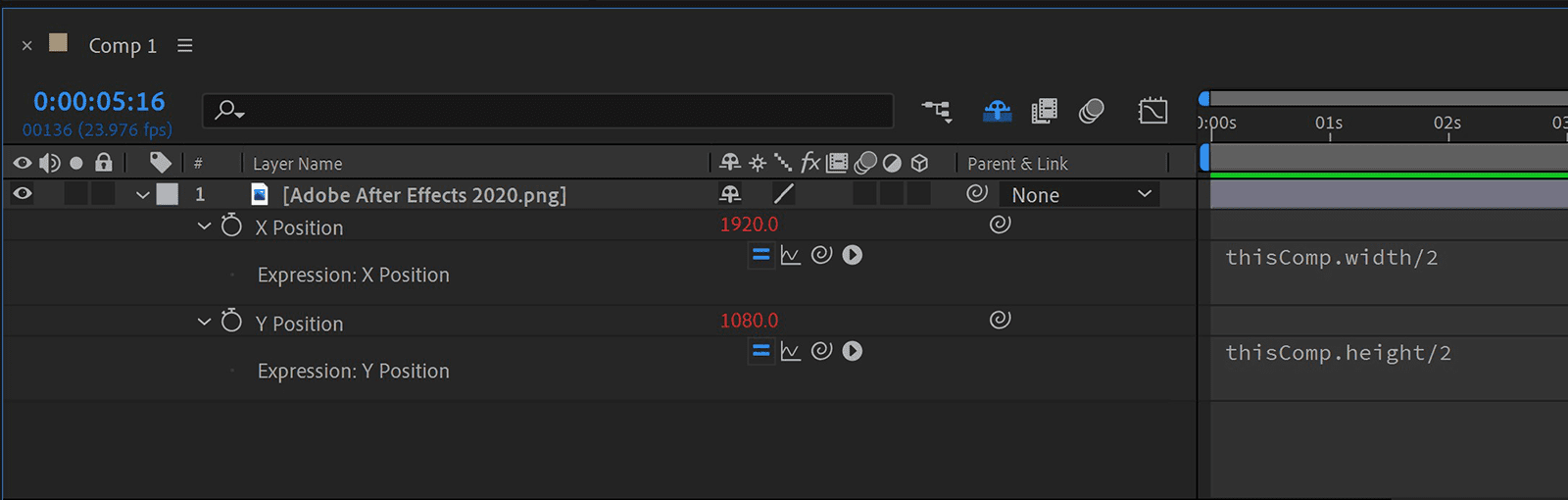Select the Comp 1 timeline tab
Screen dimensions: 1568x500
[122, 46]
